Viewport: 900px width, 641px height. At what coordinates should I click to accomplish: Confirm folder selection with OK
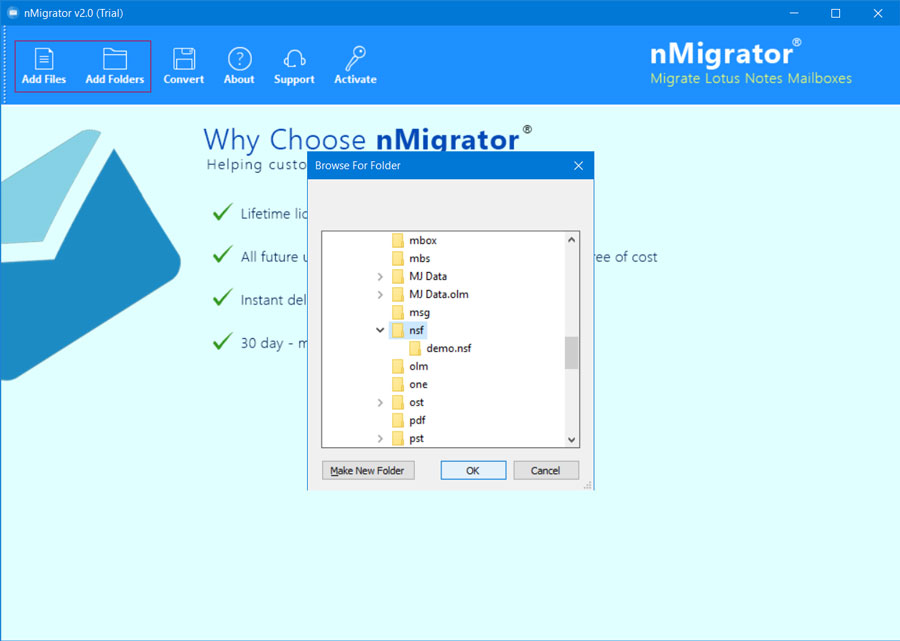click(x=473, y=471)
